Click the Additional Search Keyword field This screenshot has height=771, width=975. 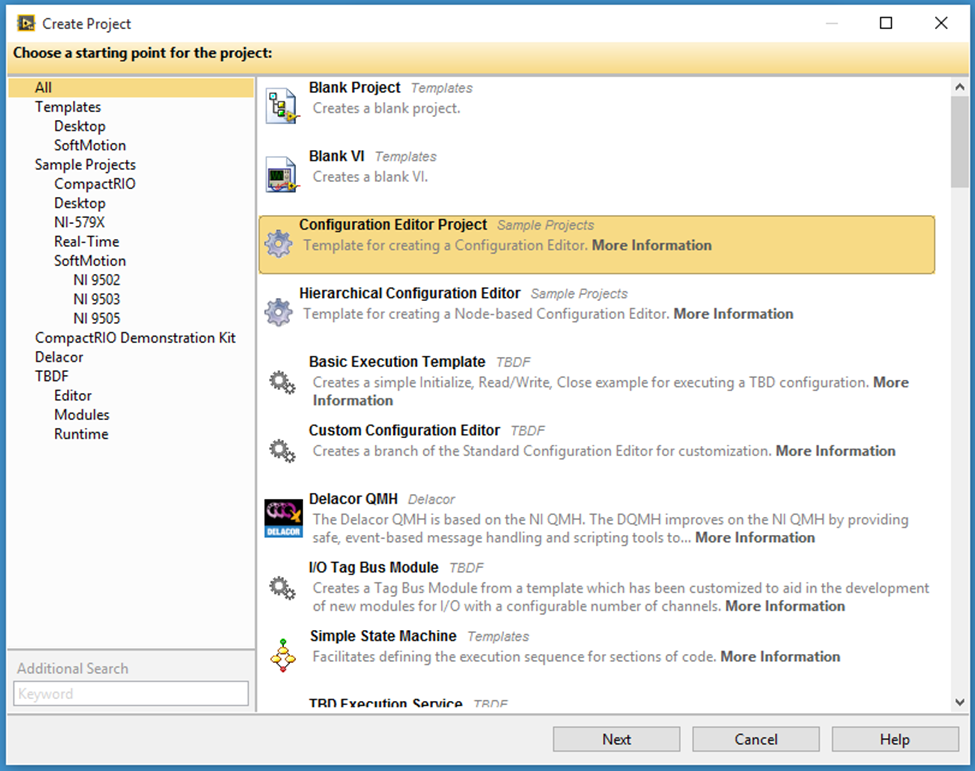click(131, 694)
